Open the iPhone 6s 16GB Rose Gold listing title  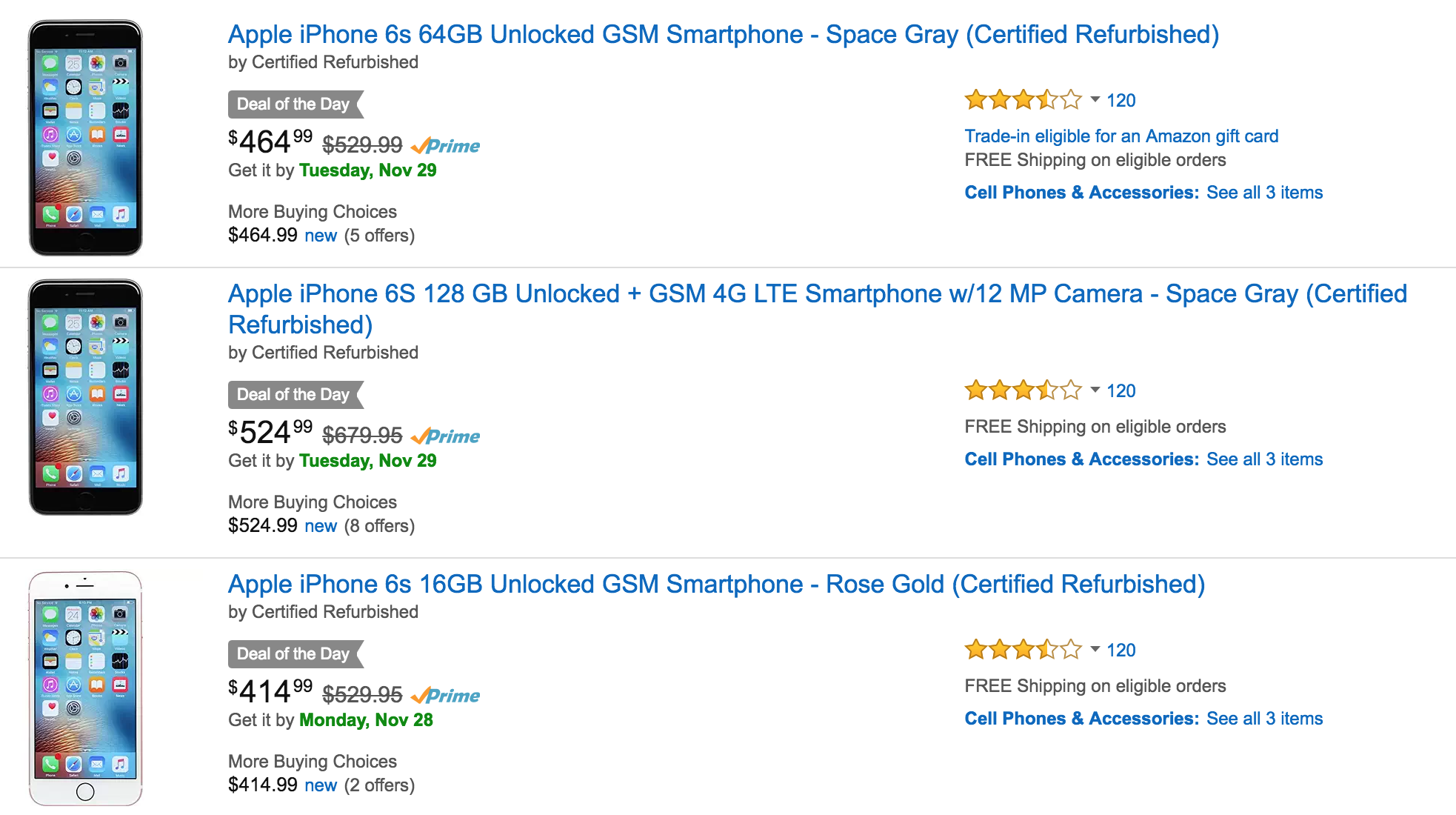tap(716, 585)
